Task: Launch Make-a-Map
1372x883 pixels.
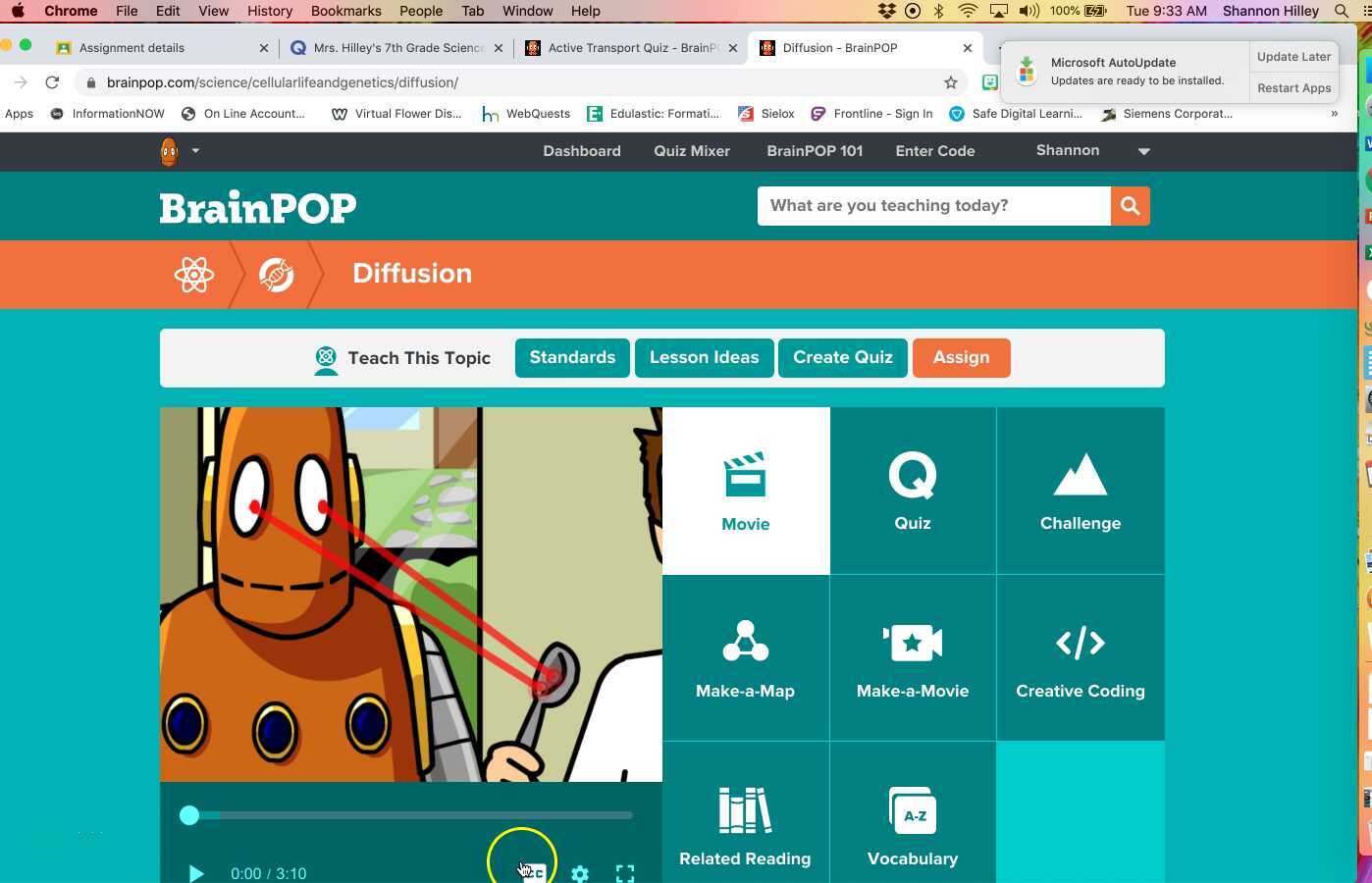Action: [x=745, y=657]
